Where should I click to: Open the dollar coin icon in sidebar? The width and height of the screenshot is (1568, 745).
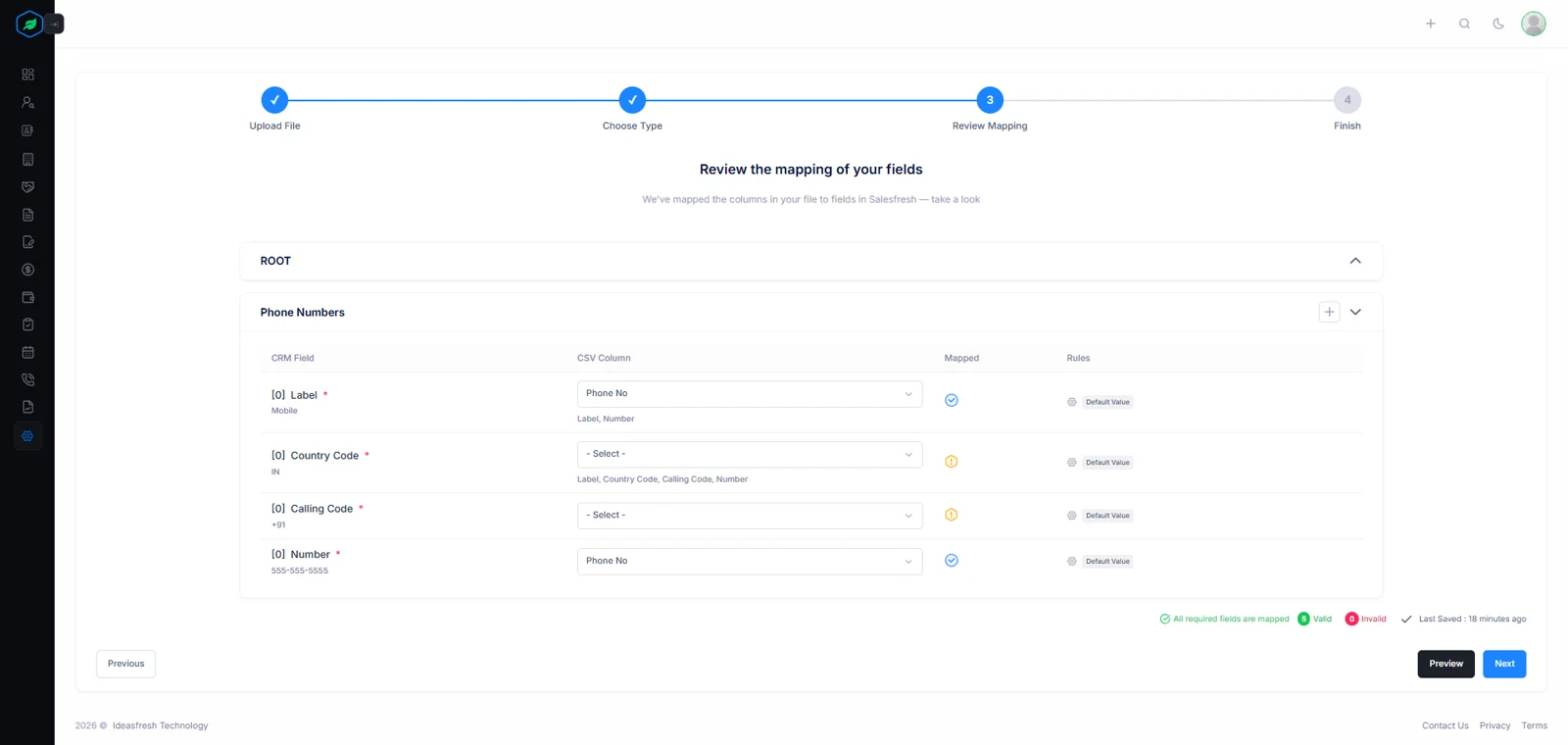[27, 270]
